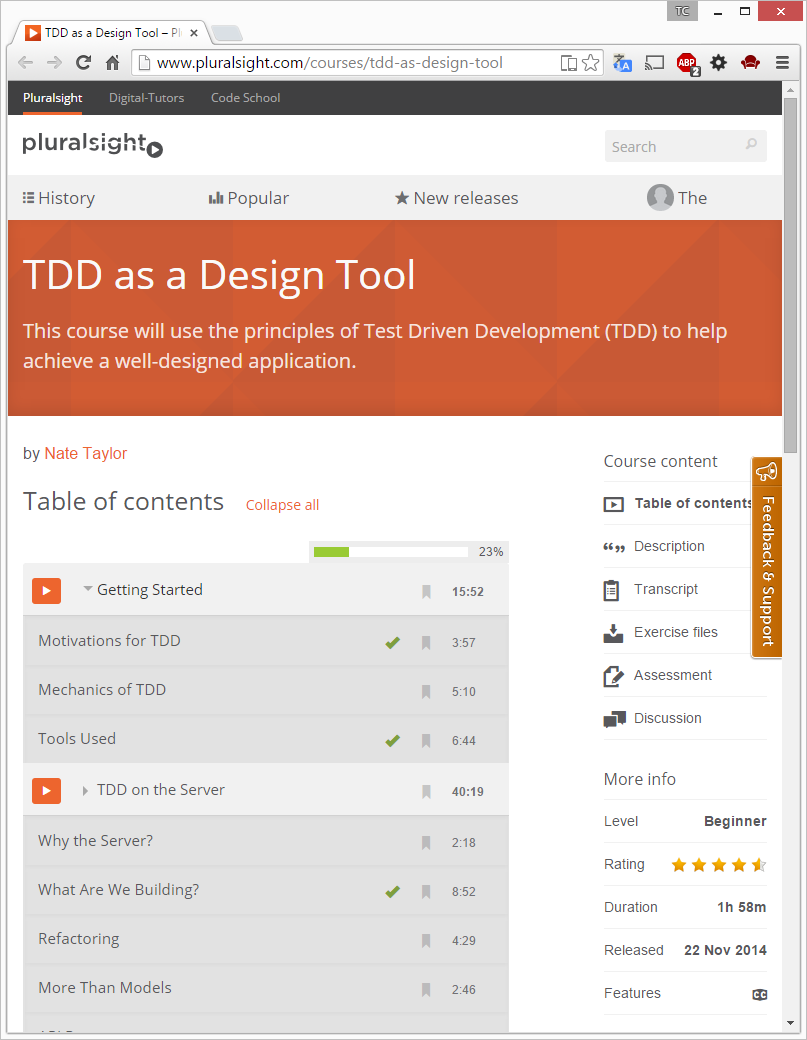Viewport: 807px width, 1040px height.
Task: Go forward with browser forward arrow
Action: pos(54,63)
